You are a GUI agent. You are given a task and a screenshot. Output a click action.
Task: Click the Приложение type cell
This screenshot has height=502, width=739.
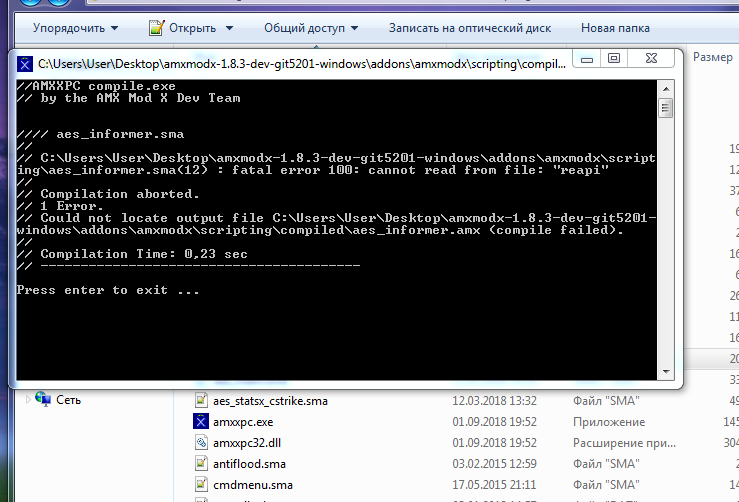(609, 422)
